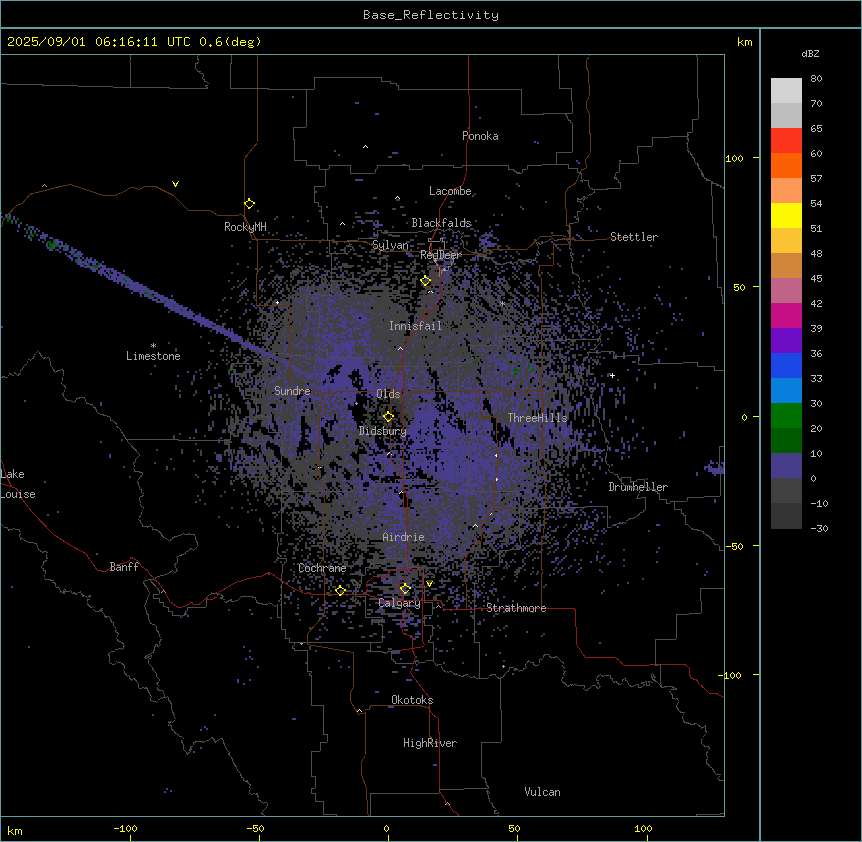This screenshot has width=862, height=842.
Task: Select the RedDeer label
Action: [x=440, y=255]
